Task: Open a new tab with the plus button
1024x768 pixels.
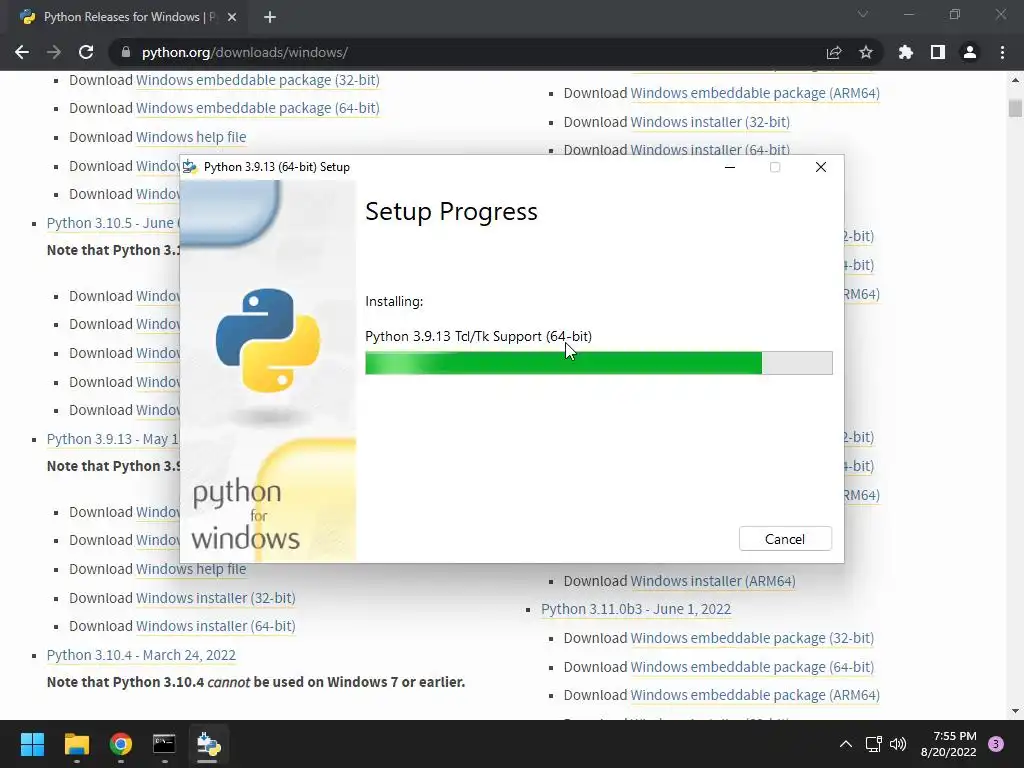Action: click(270, 17)
